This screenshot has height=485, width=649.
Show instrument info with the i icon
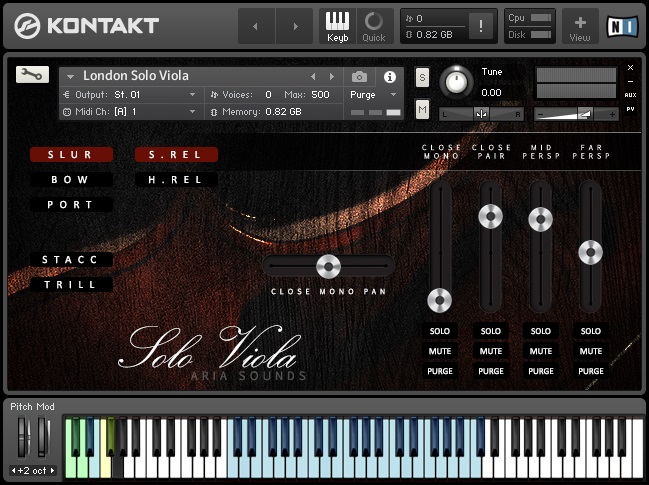(389, 77)
